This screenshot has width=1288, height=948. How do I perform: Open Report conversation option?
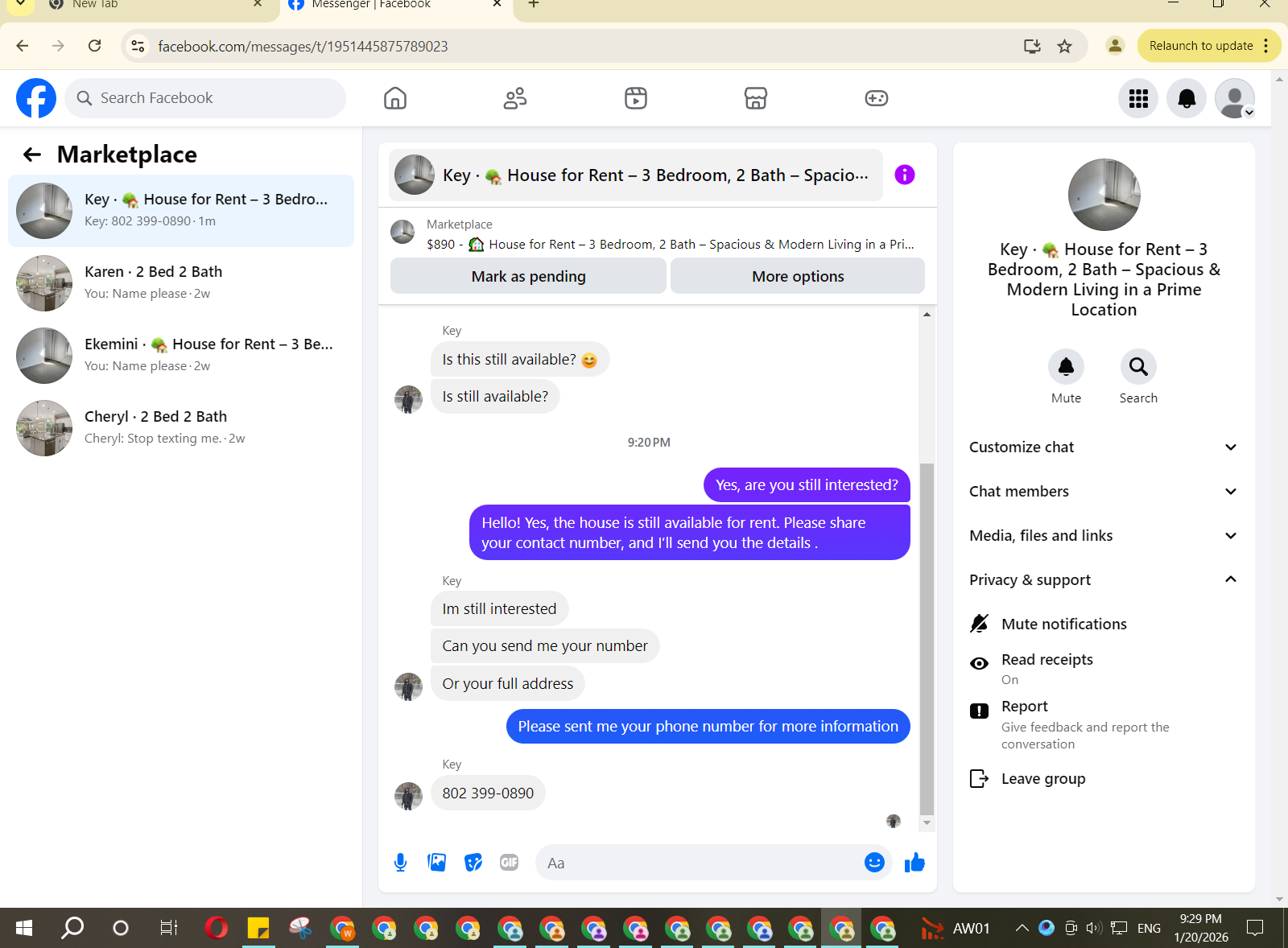[1104, 724]
